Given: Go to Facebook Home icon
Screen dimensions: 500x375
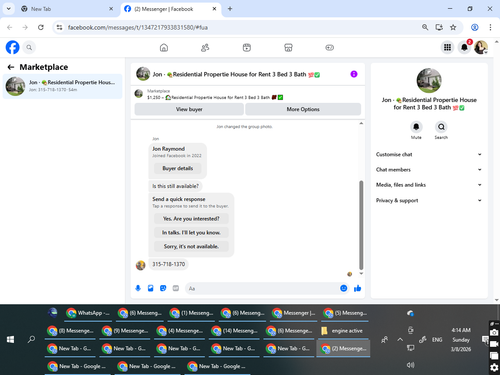Looking at the screenshot, I should pyautogui.click(x=164, y=48).
